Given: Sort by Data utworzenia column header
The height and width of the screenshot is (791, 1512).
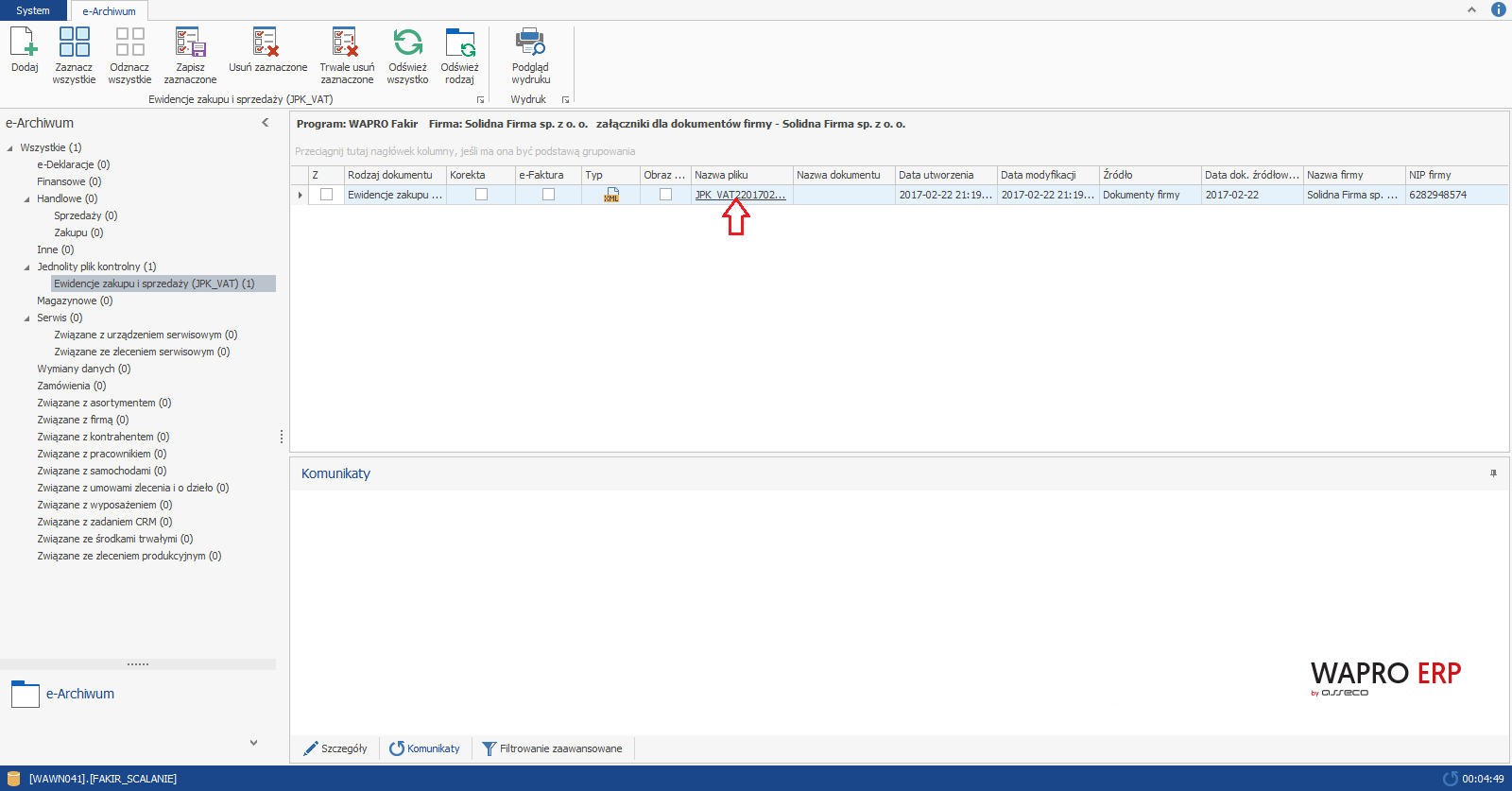Looking at the screenshot, I should click(x=946, y=175).
